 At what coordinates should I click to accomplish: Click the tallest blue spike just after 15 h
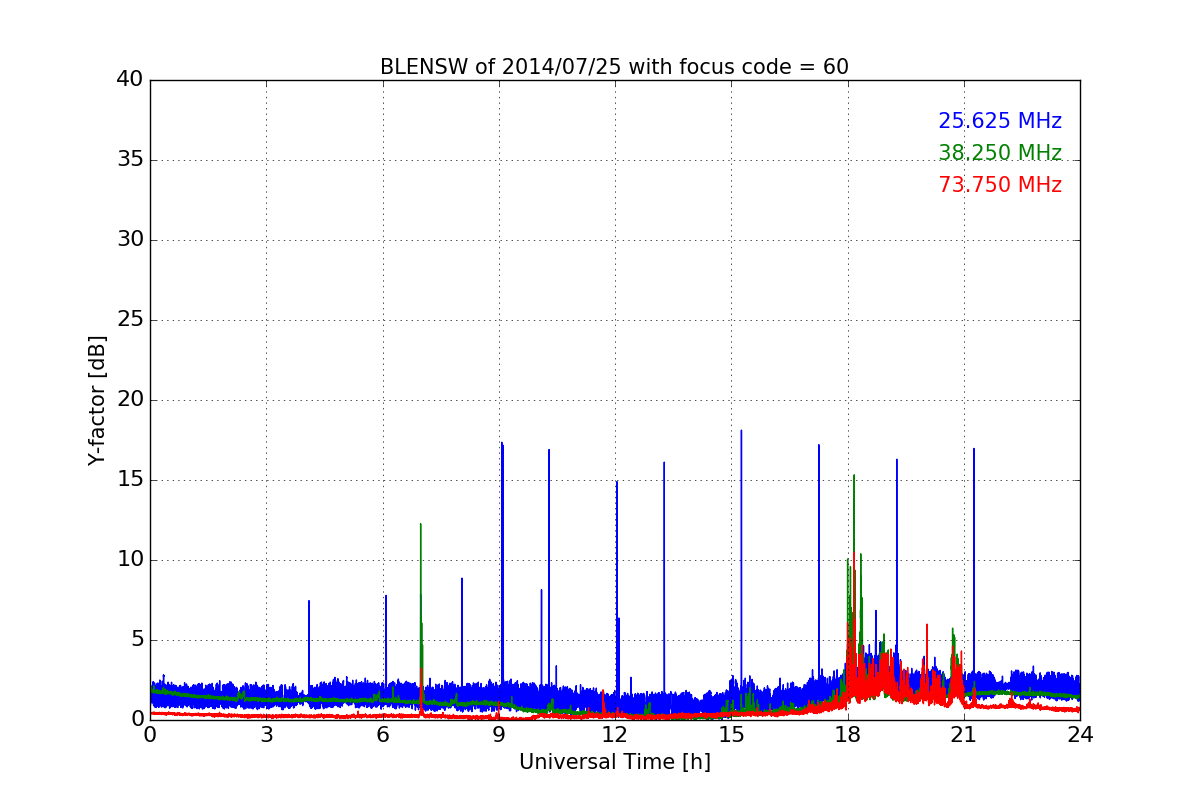[x=741, y=555]
